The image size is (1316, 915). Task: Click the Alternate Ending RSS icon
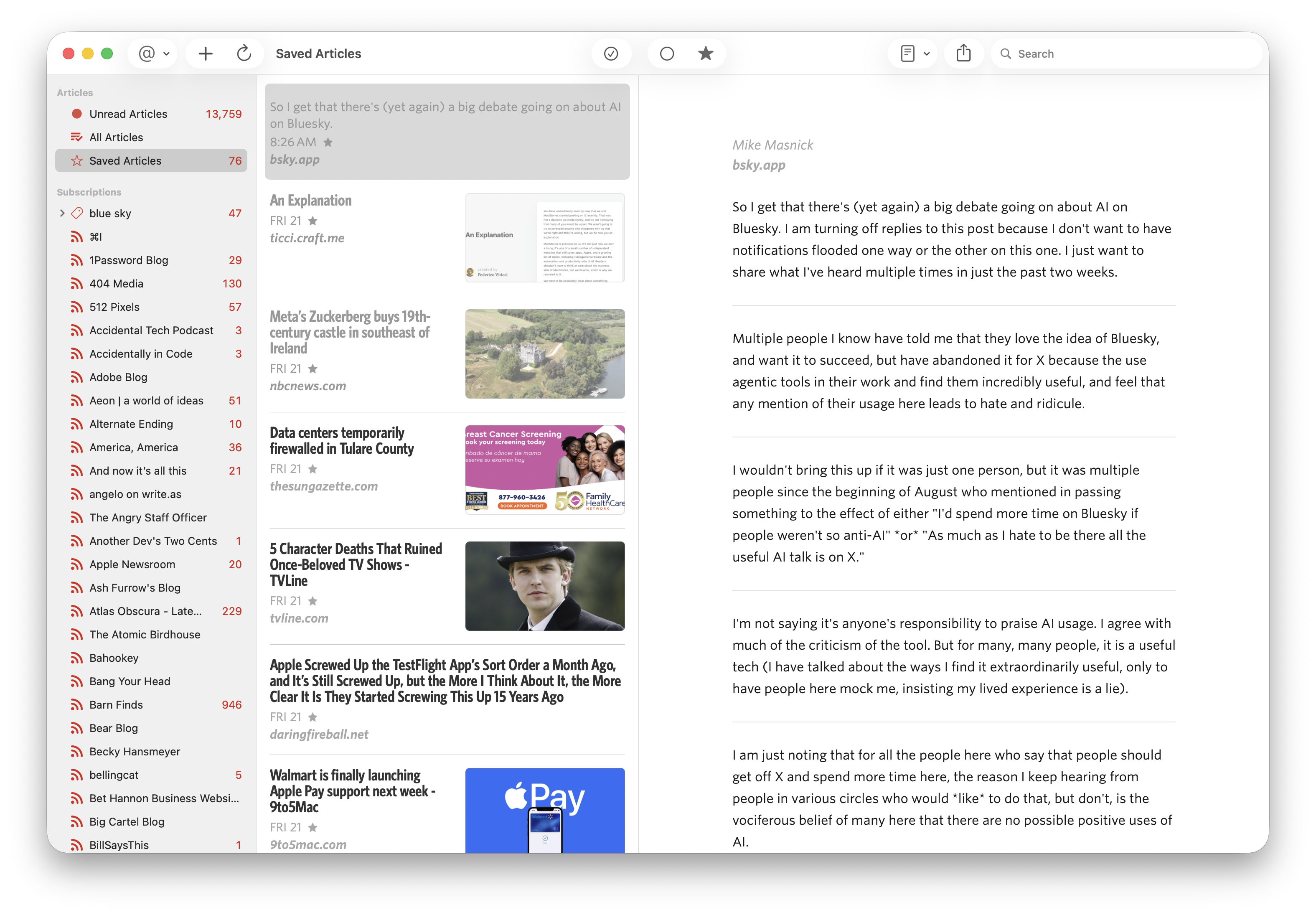pos(77,424)
